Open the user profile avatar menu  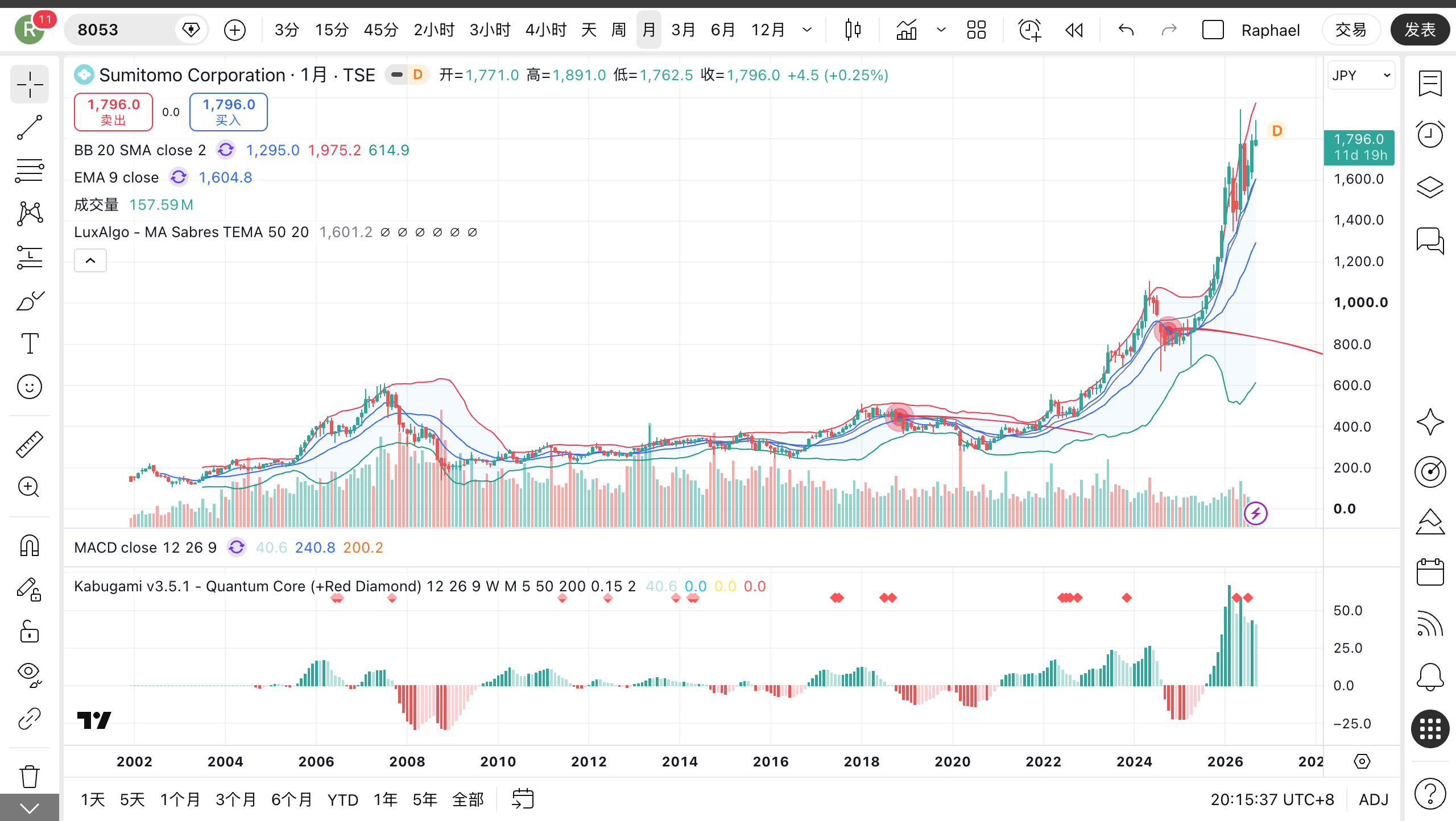(x=30, y=30)
